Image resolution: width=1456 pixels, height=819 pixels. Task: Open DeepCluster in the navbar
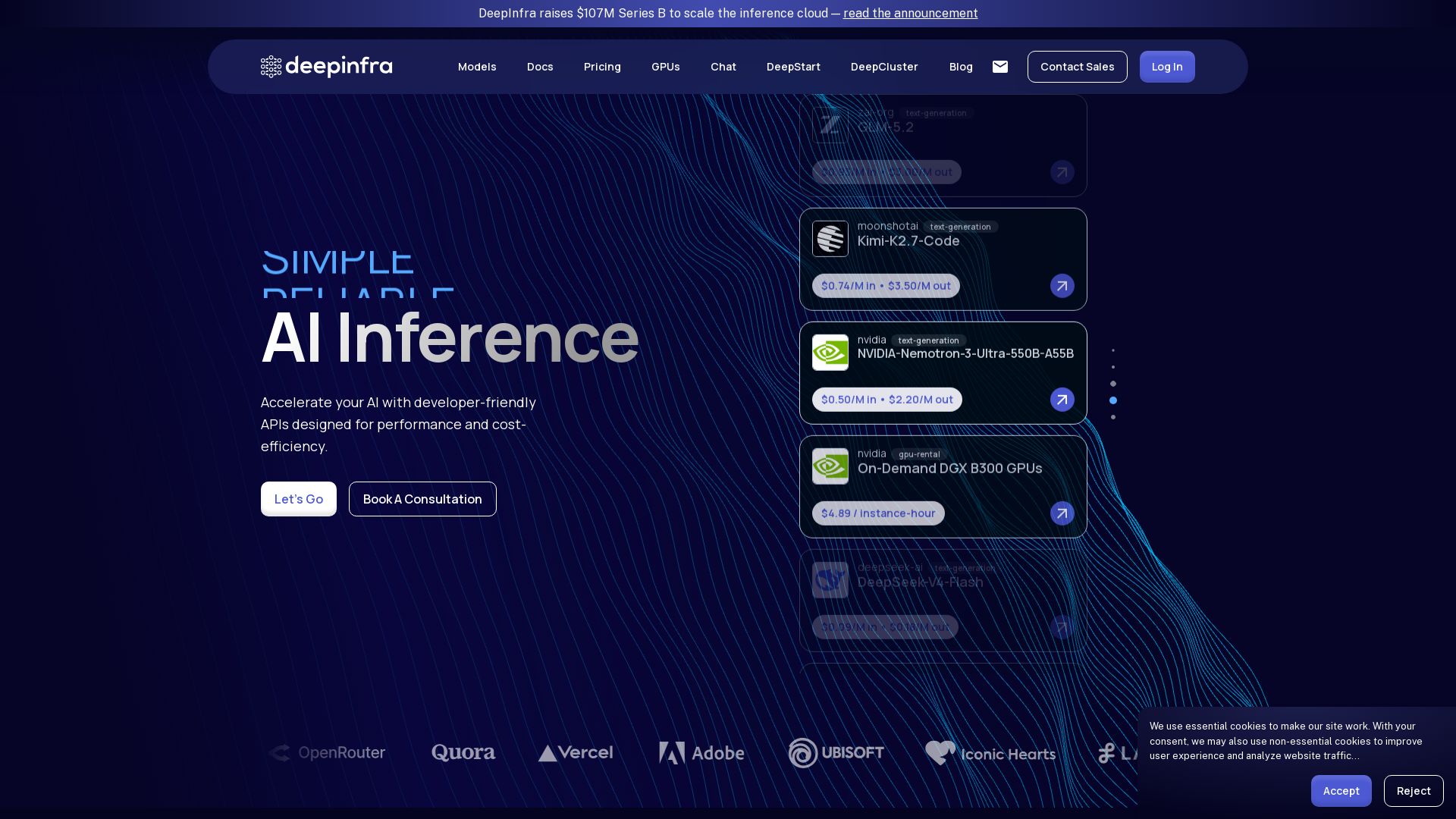[884, 67]
